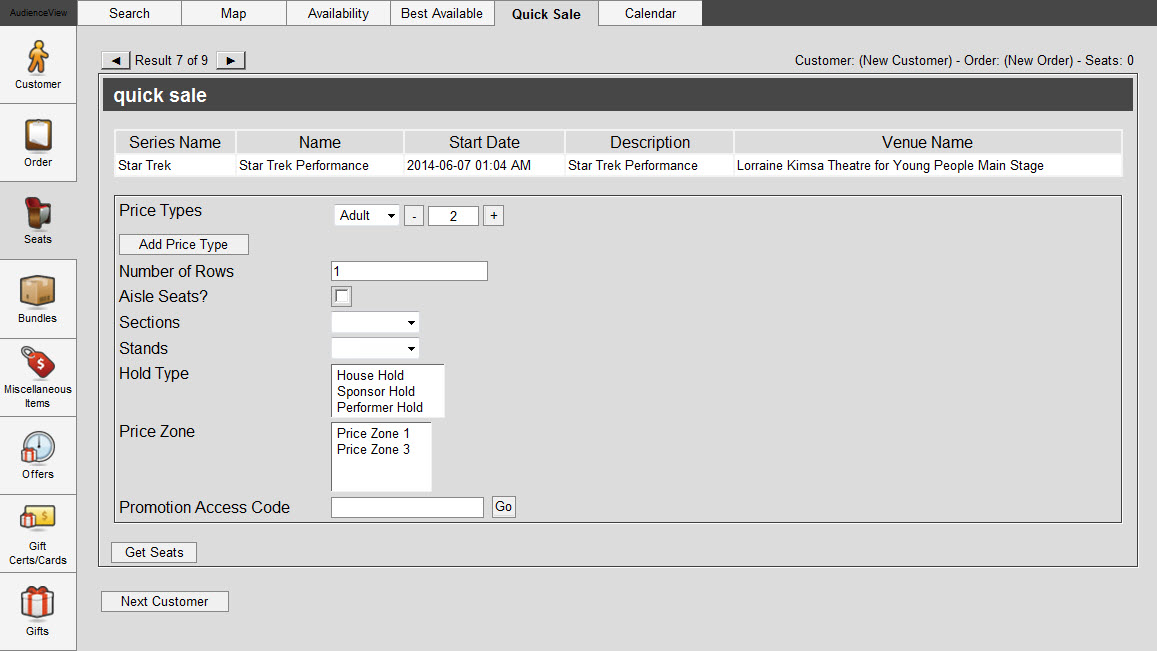
Task: Switch to the Availability tab
Action: pos(338,13)
